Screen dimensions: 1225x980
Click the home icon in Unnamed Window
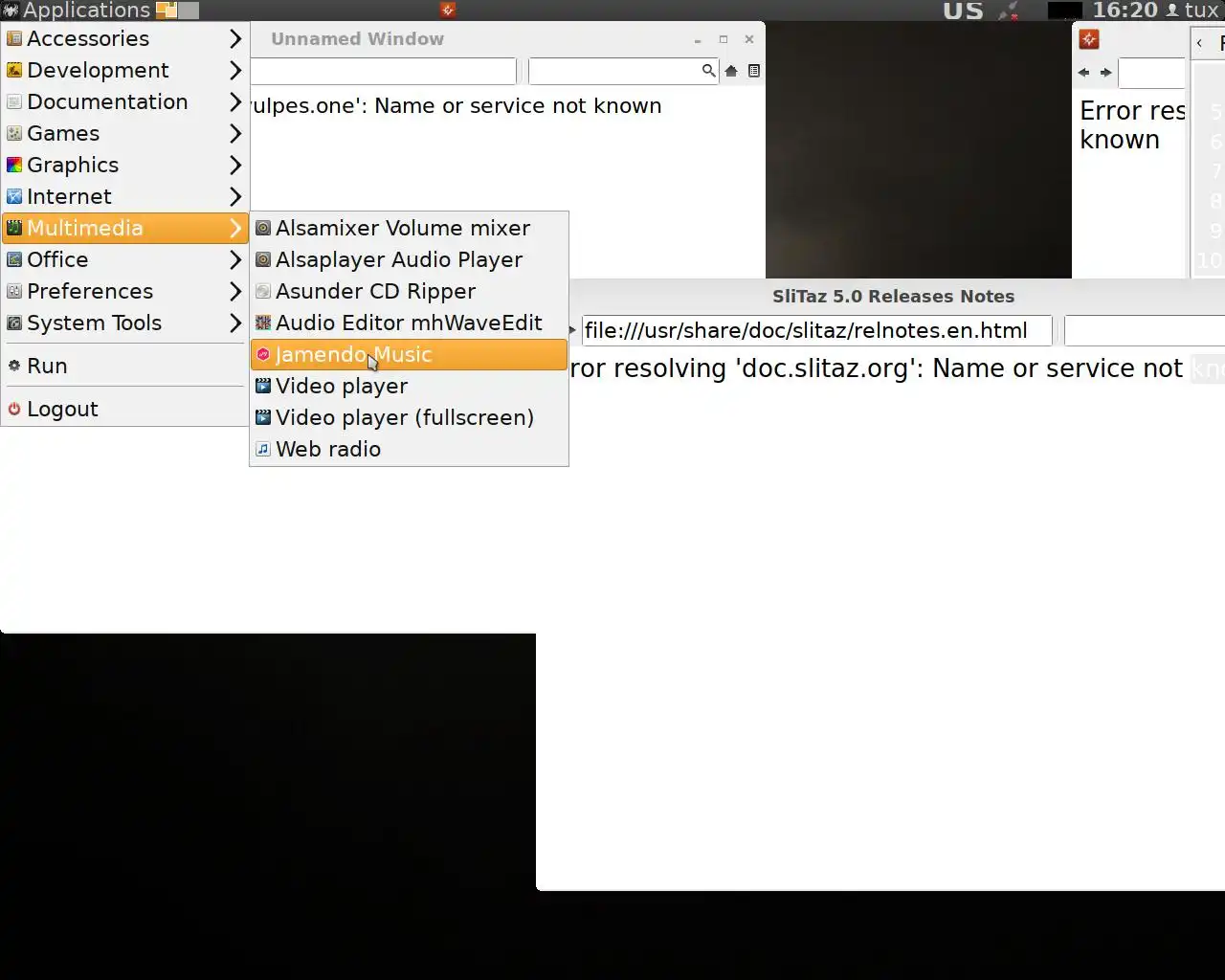(x=731, y=71)
